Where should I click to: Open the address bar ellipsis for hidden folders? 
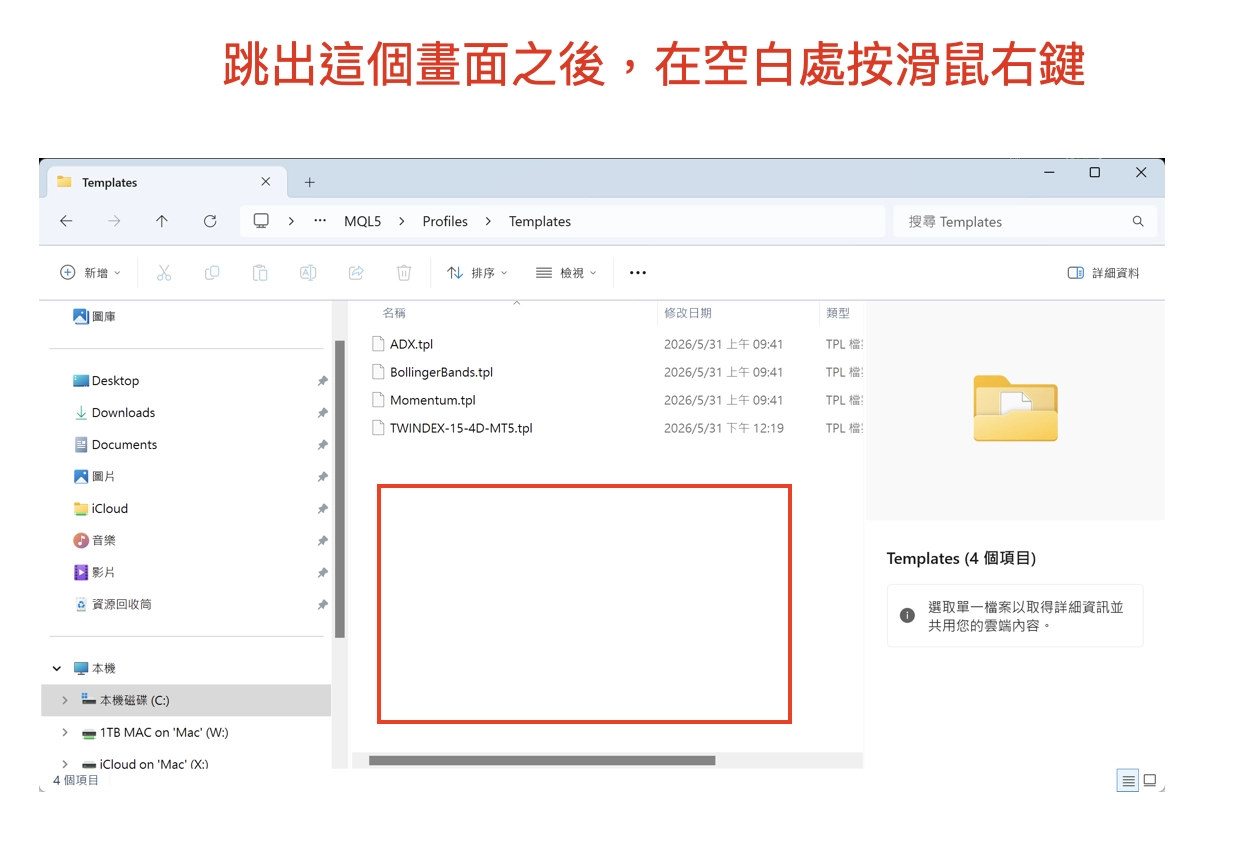[x=320, y=221]
